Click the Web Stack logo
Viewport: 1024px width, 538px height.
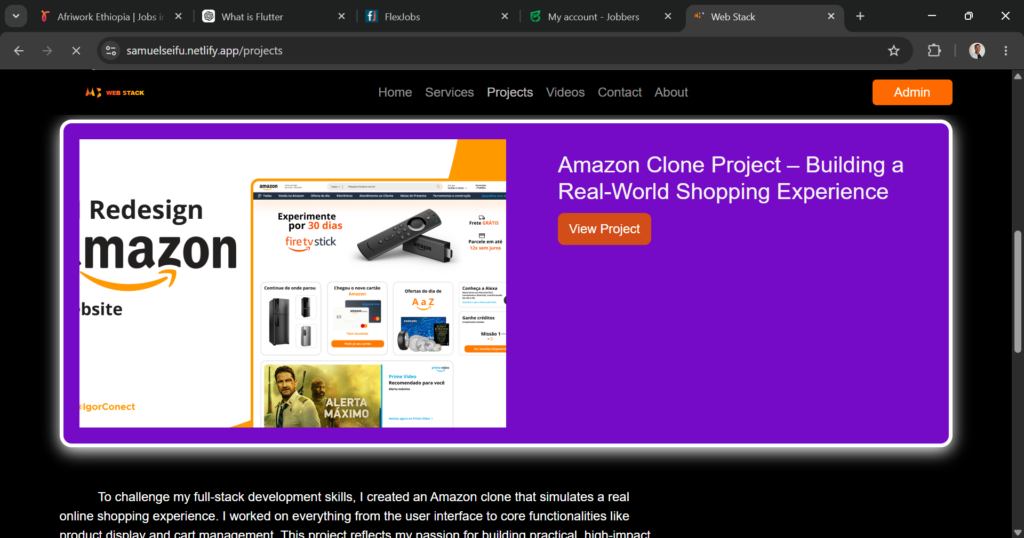pos(115,93)
